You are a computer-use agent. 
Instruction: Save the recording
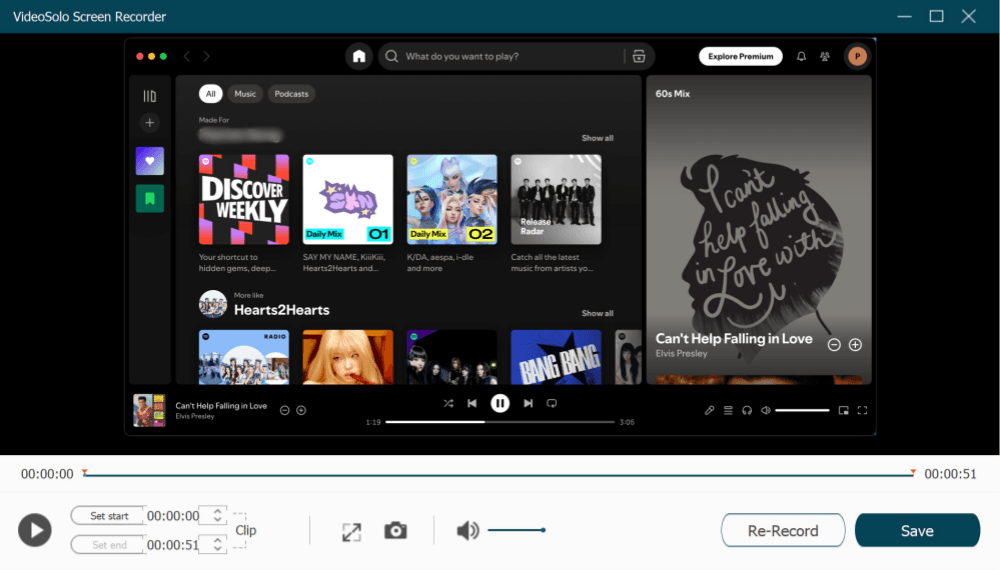[917, 530]
